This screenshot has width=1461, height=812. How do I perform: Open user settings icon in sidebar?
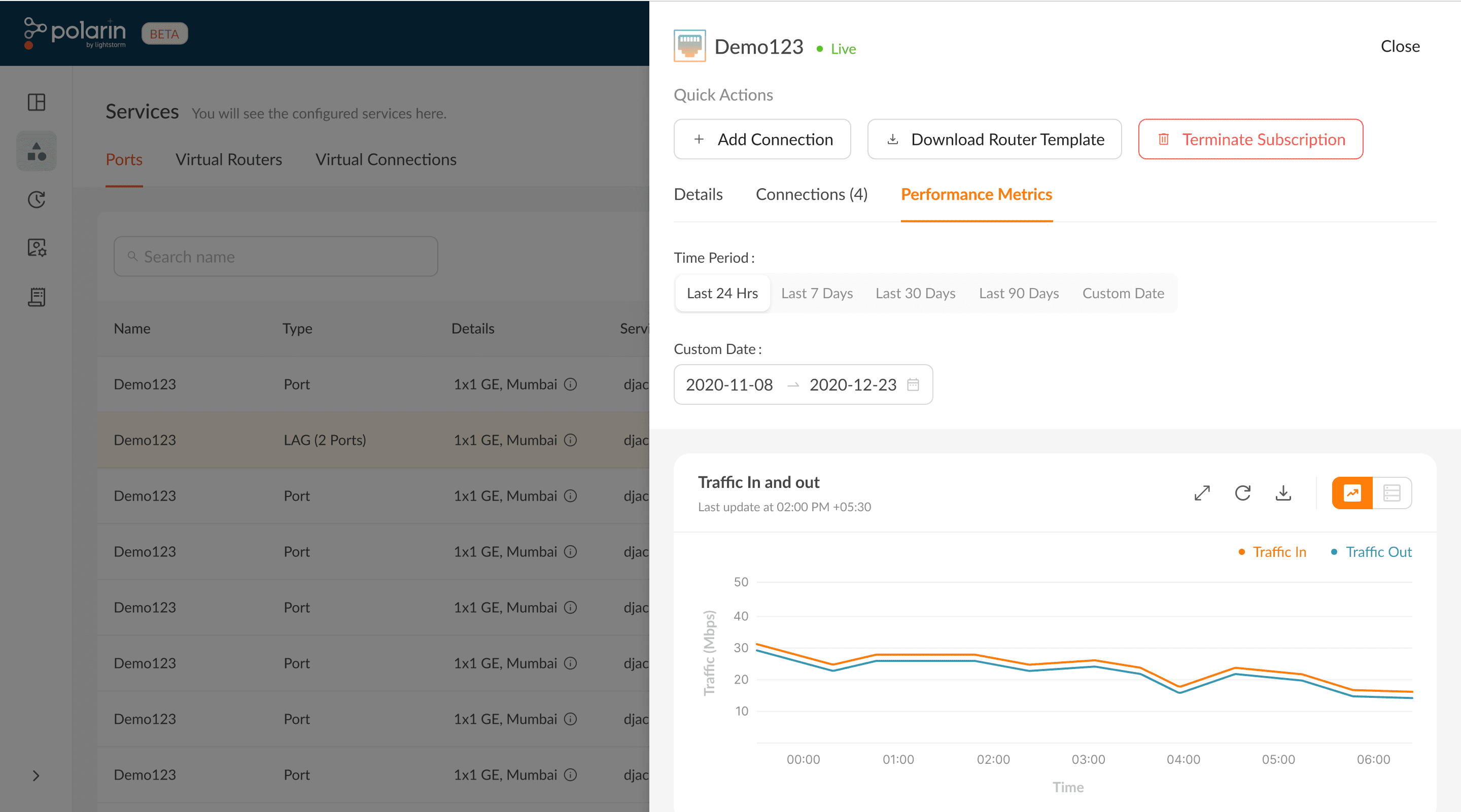click(37, 248)
